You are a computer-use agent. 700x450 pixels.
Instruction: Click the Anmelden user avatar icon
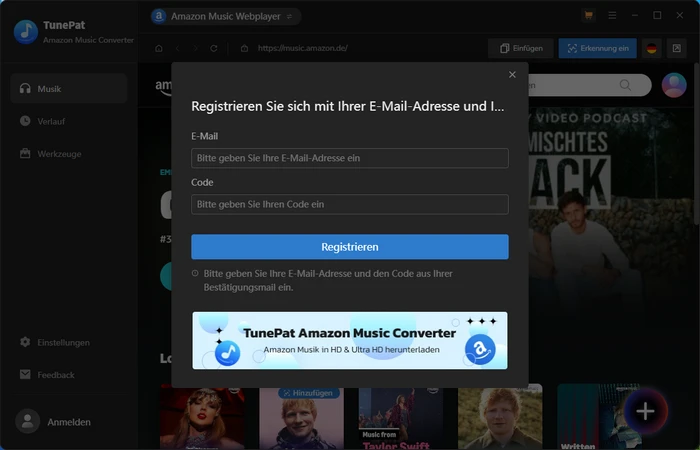[28, 421]
